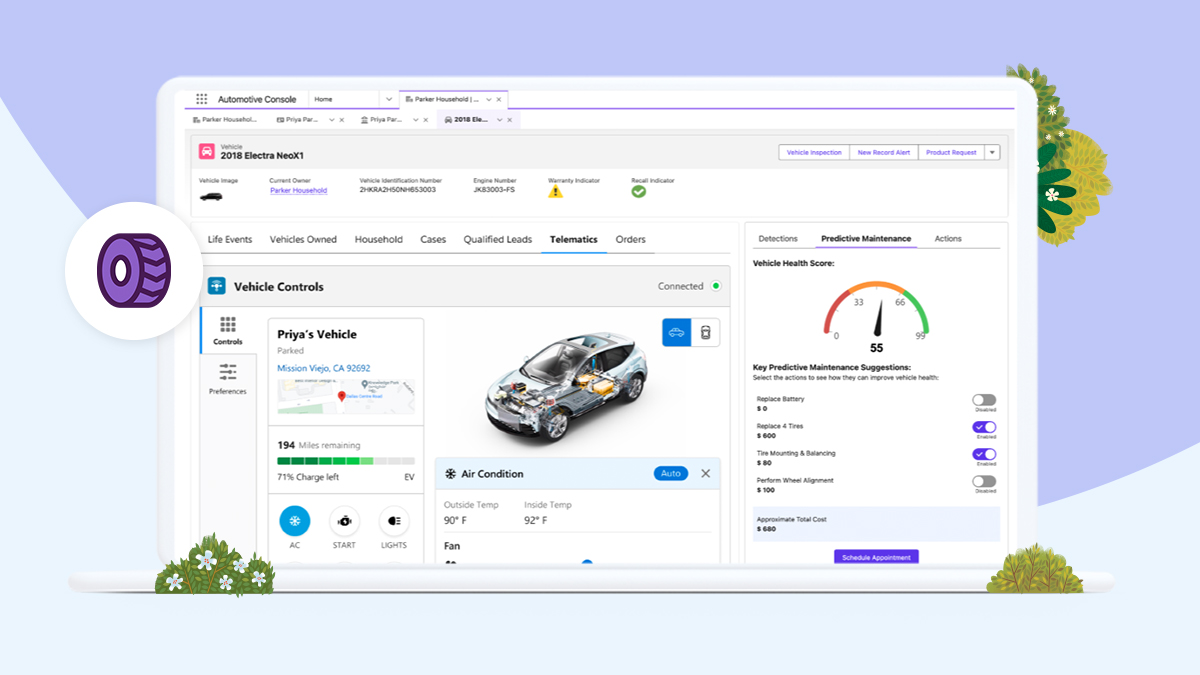This screenshot has width=1200, height=675.
Task: Select the side car view icon
Action: [677, 332]
